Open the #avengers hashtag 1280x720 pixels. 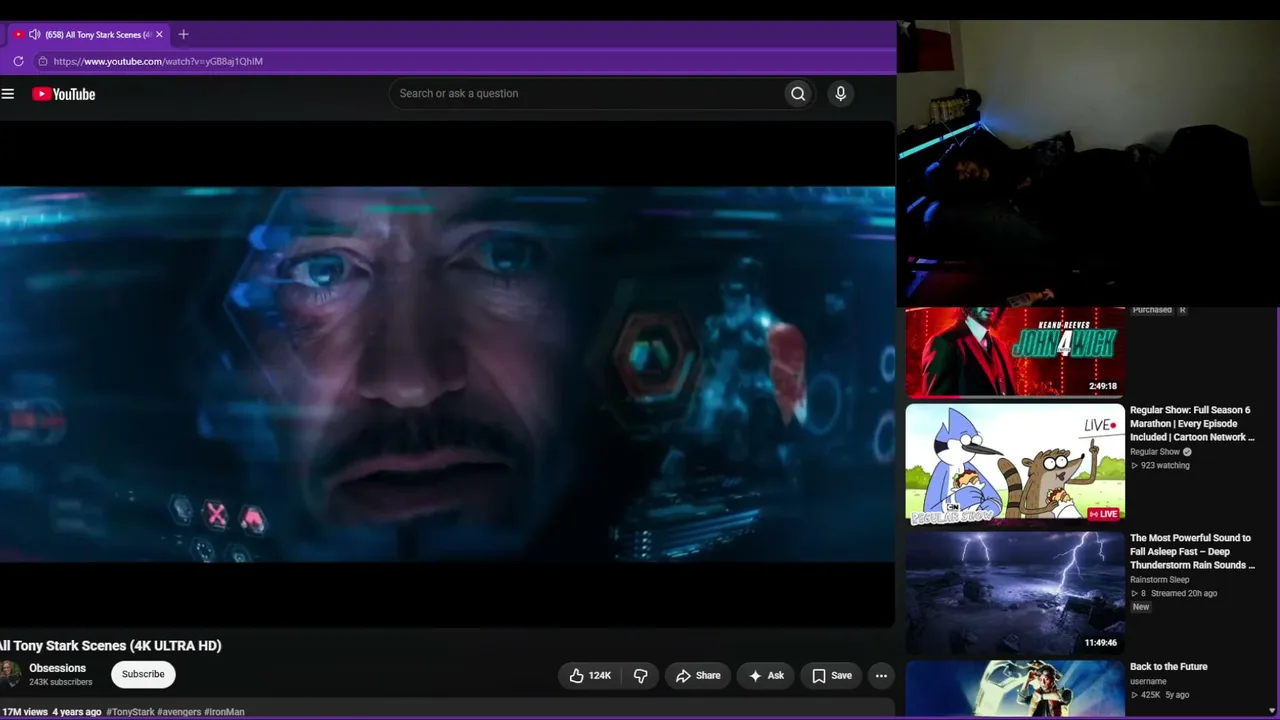179,712
